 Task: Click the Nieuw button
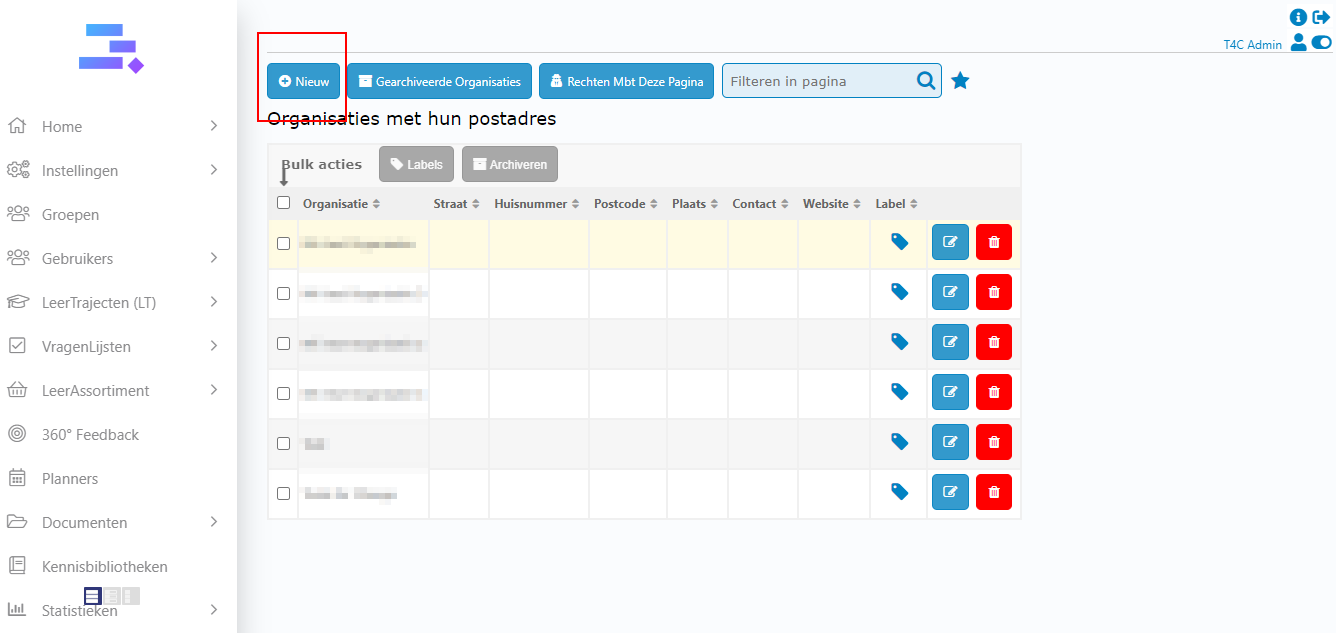click(304, 81)
